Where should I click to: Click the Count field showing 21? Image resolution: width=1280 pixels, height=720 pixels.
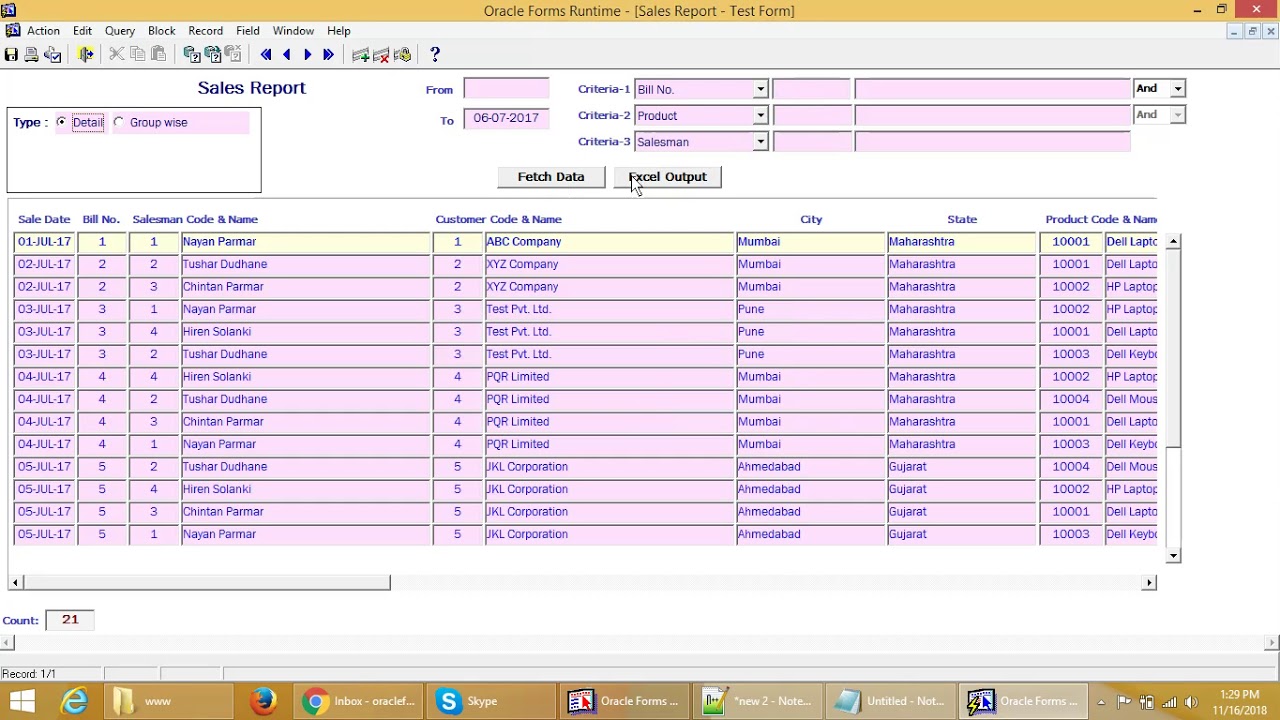(70, 620)
